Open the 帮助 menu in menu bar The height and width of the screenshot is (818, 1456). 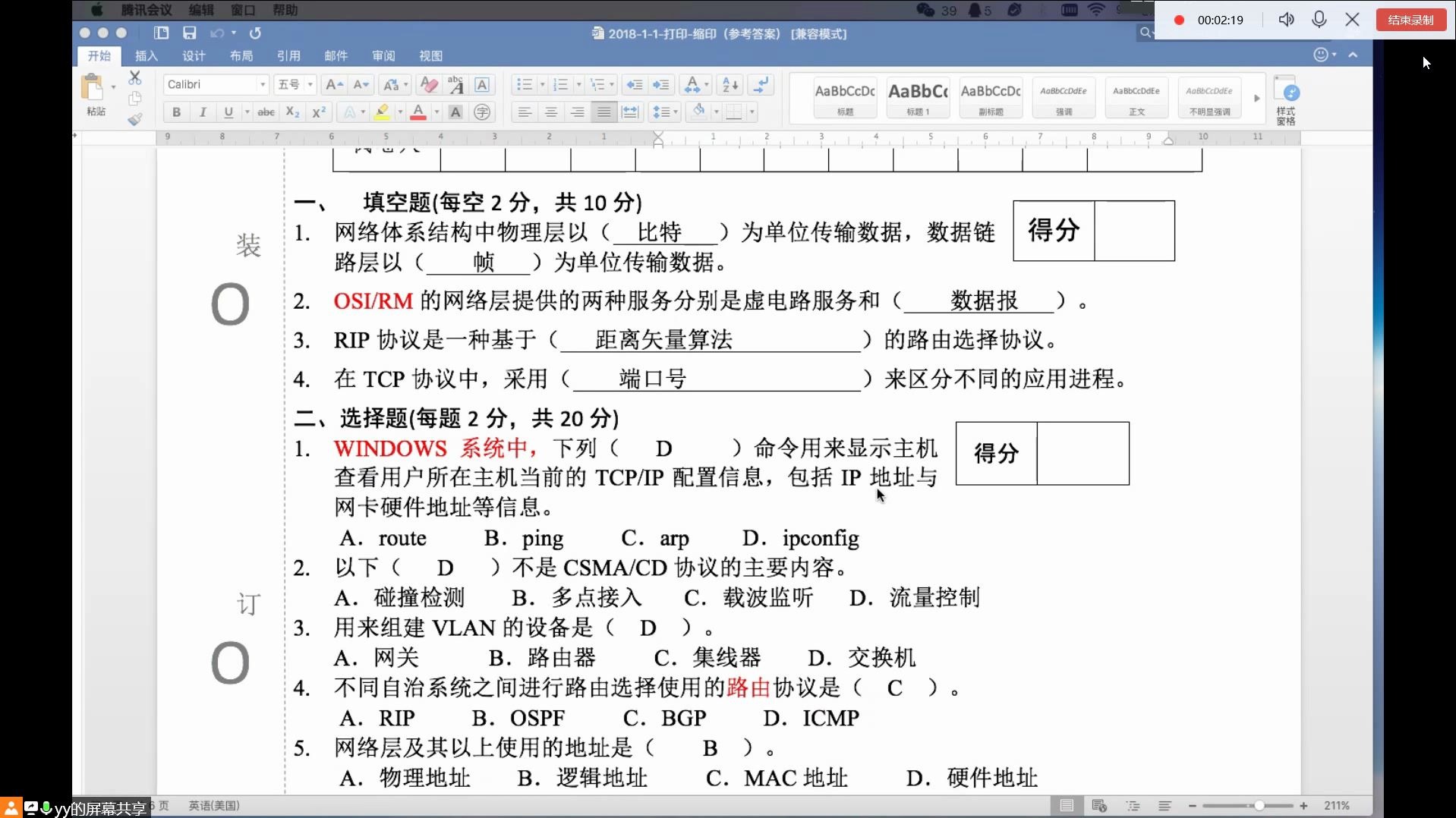coord(285,10)
